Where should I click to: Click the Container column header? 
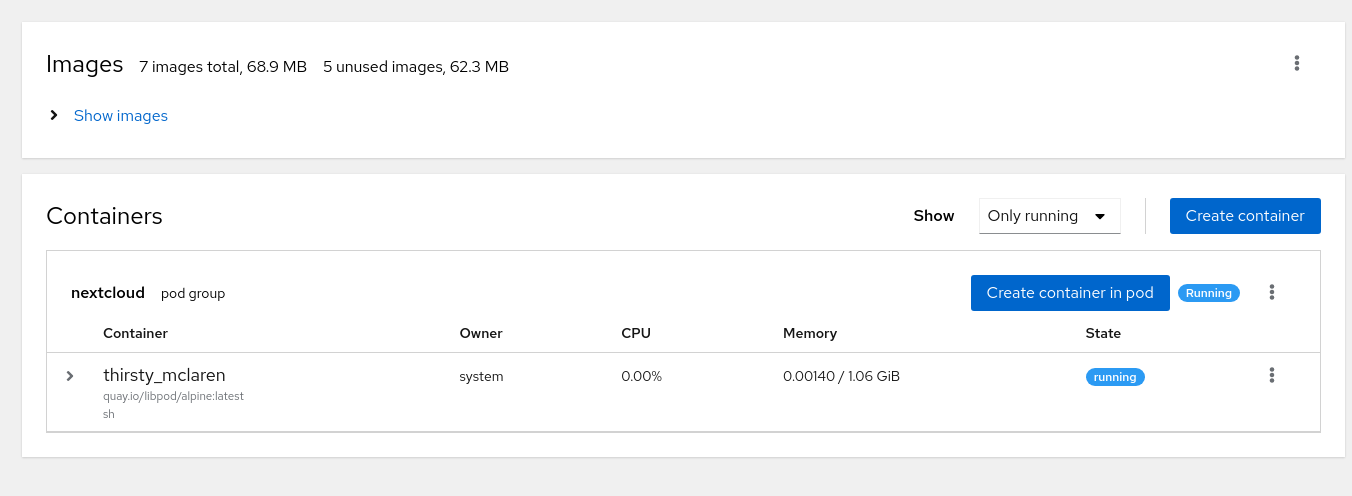pos(135,333)
